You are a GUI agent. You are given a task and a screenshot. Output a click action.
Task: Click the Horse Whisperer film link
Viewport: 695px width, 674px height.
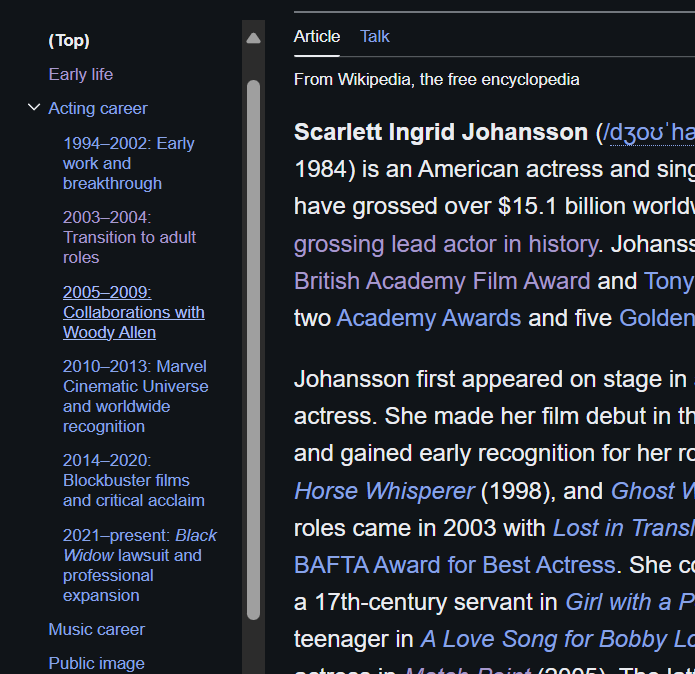click(x=384, y=491)
